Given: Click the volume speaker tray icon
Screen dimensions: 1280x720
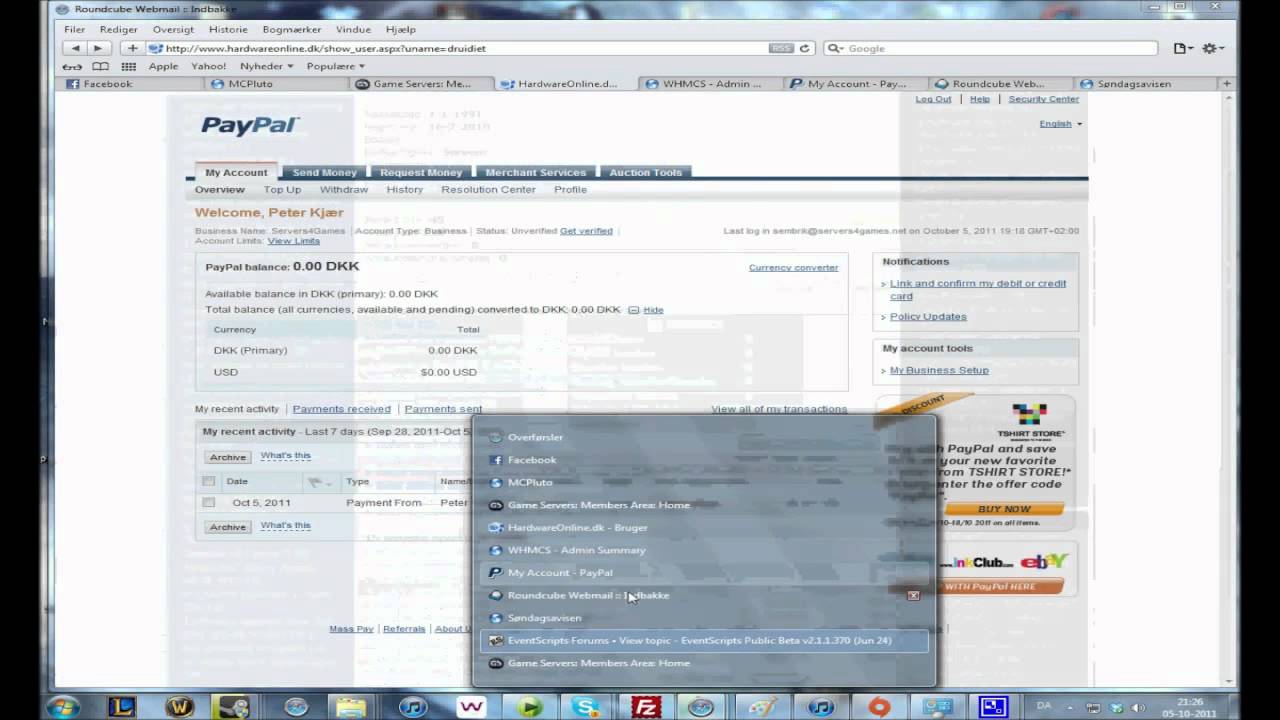Looking at the screenshot, I should click(1136, 707).
